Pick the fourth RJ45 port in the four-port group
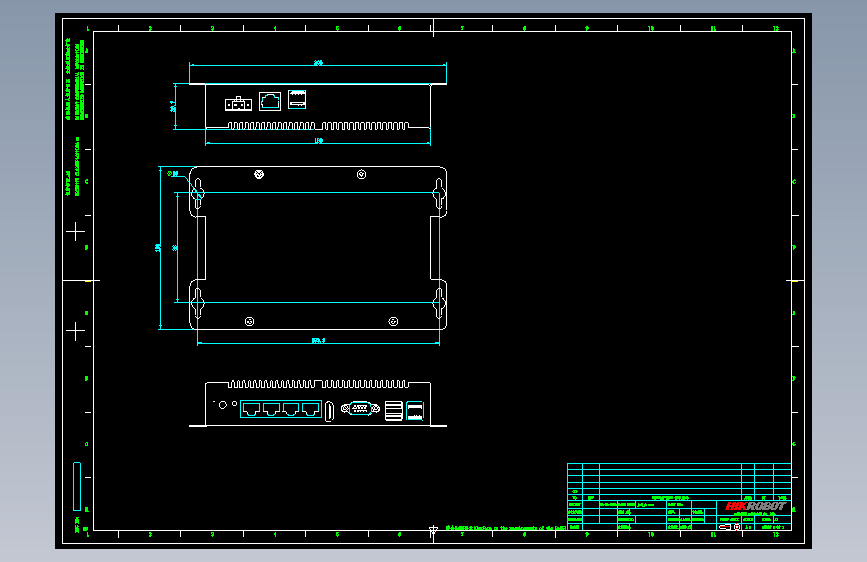 click(311, 409)
